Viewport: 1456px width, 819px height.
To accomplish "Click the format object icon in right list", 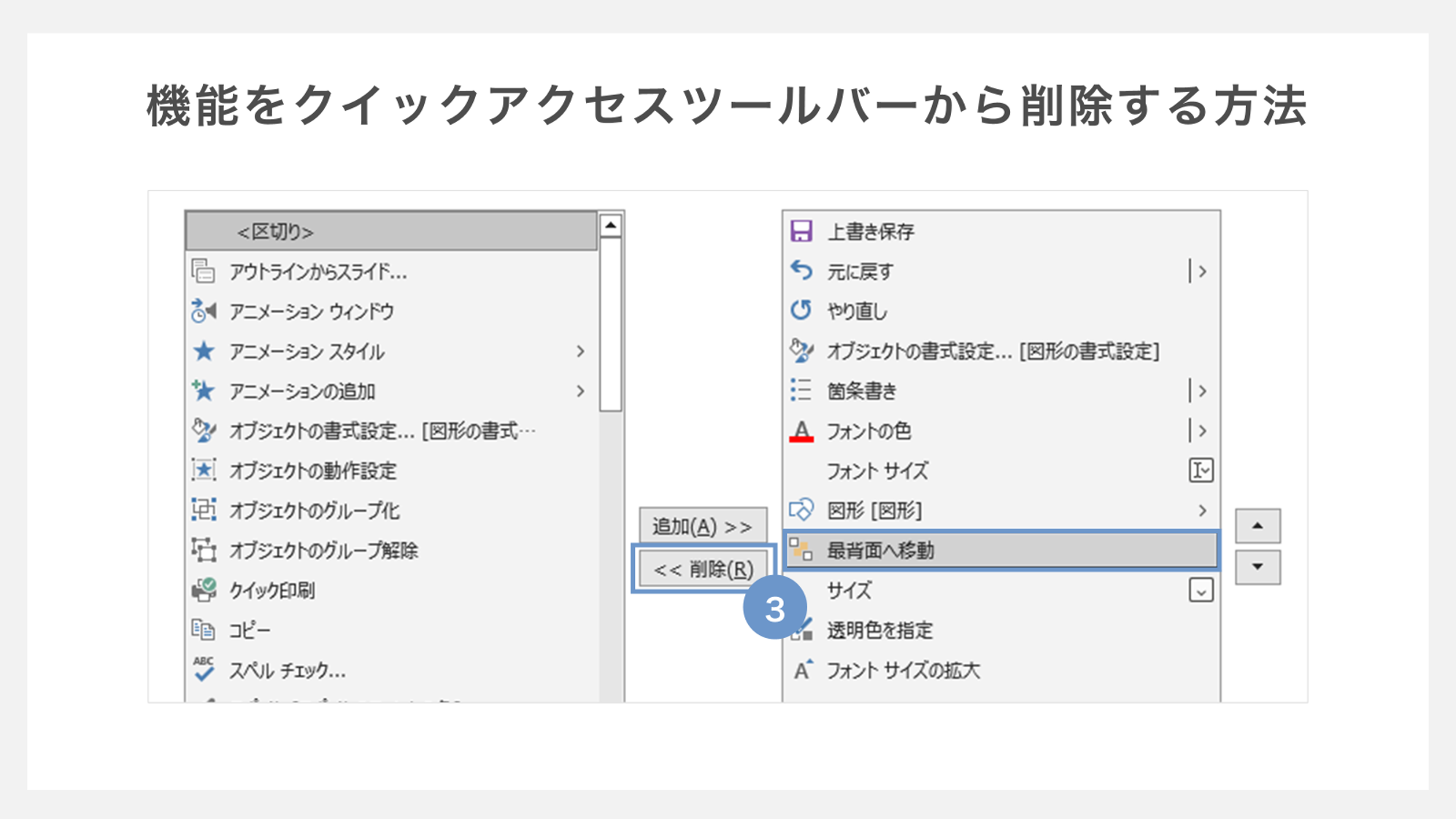I will [801, 351].
